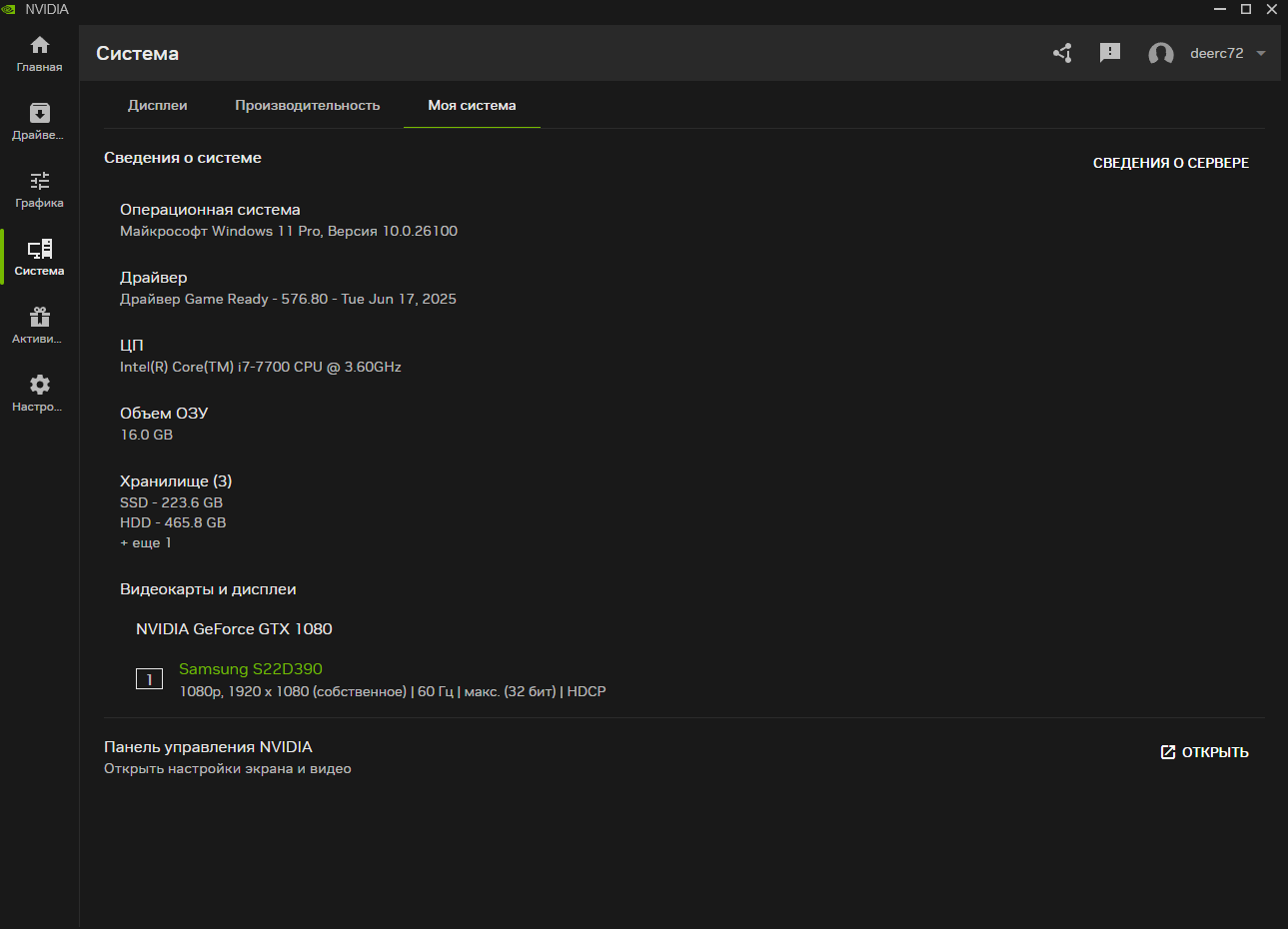1288x929 pixels.
Task: Click the 'SSD - 223.6 GB' entry
Action: tap(172, 502)
